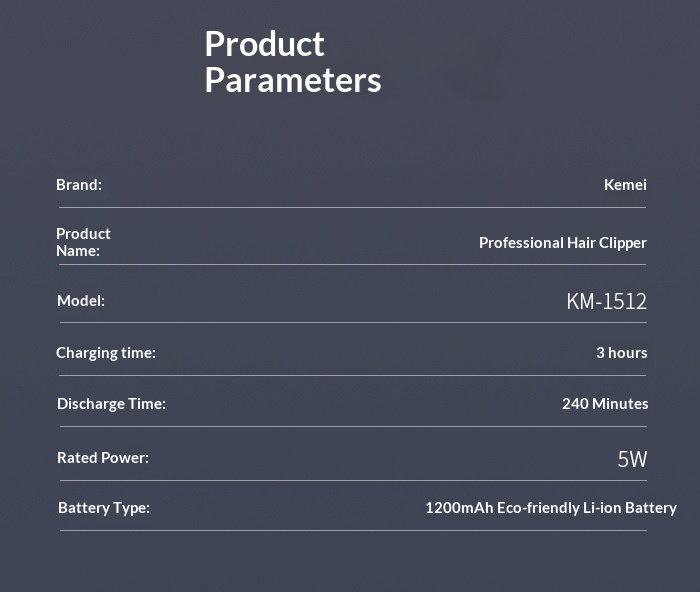This screenshot has height=592, width=700.
Task: Click the 240 Minutes value
Action: point(604,404)
